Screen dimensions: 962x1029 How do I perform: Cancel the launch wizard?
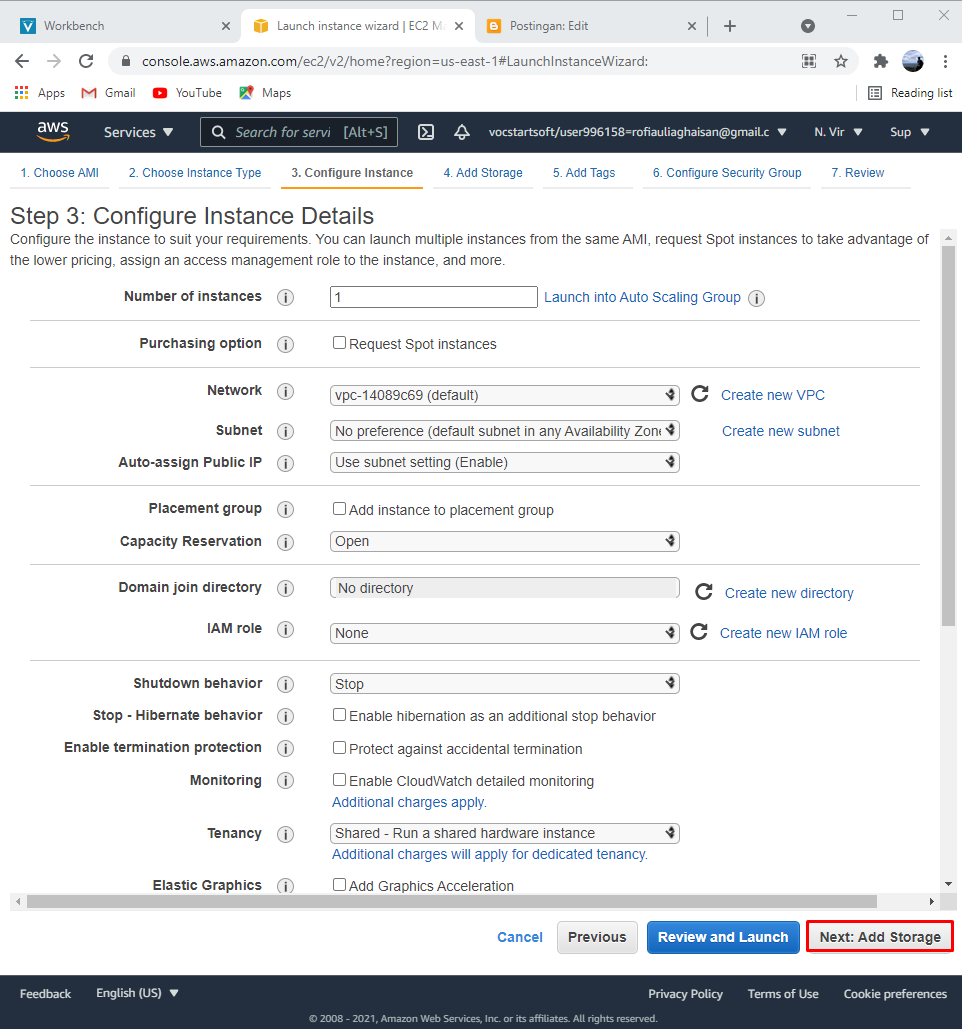coord(520,937)
